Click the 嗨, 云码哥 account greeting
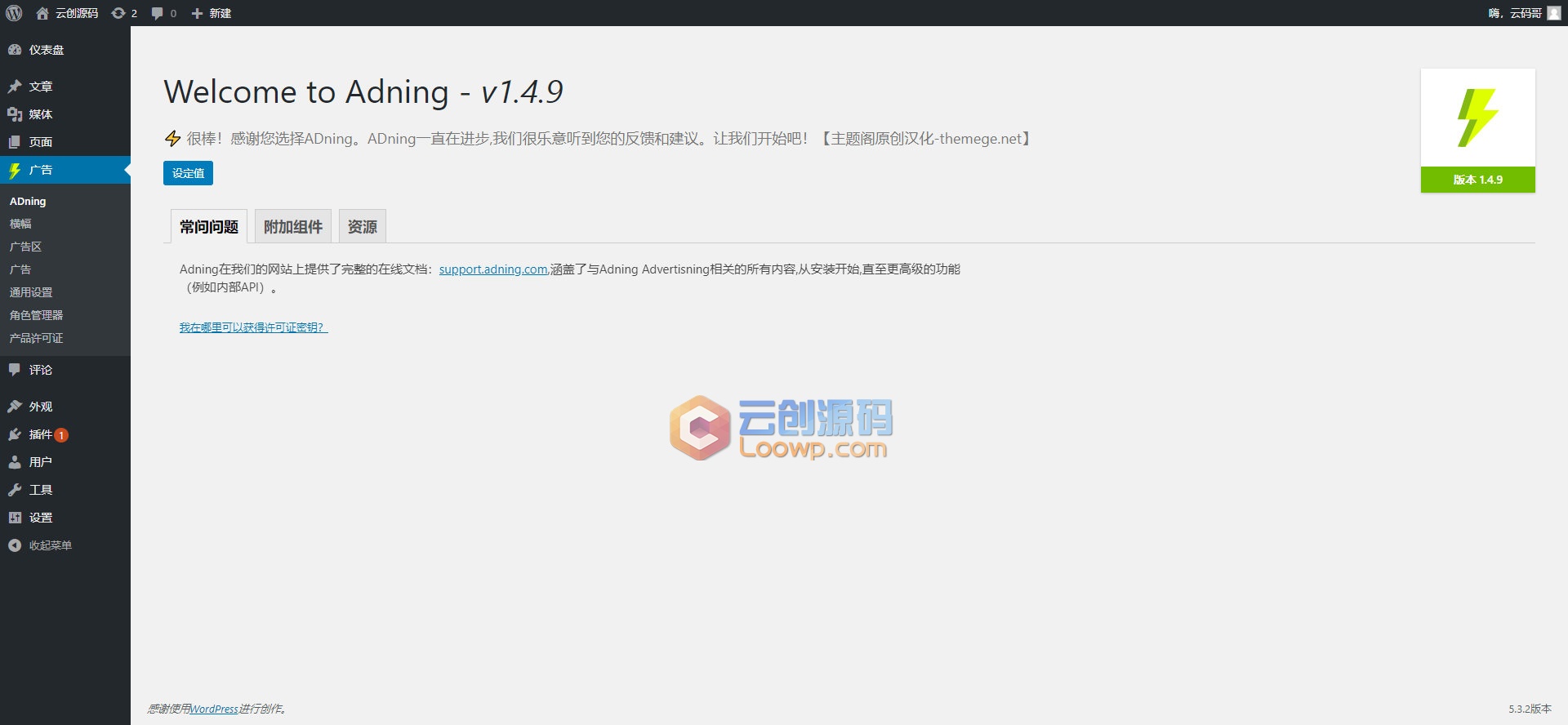Screen dimensions: 1568x725 tap(1515, 13)
